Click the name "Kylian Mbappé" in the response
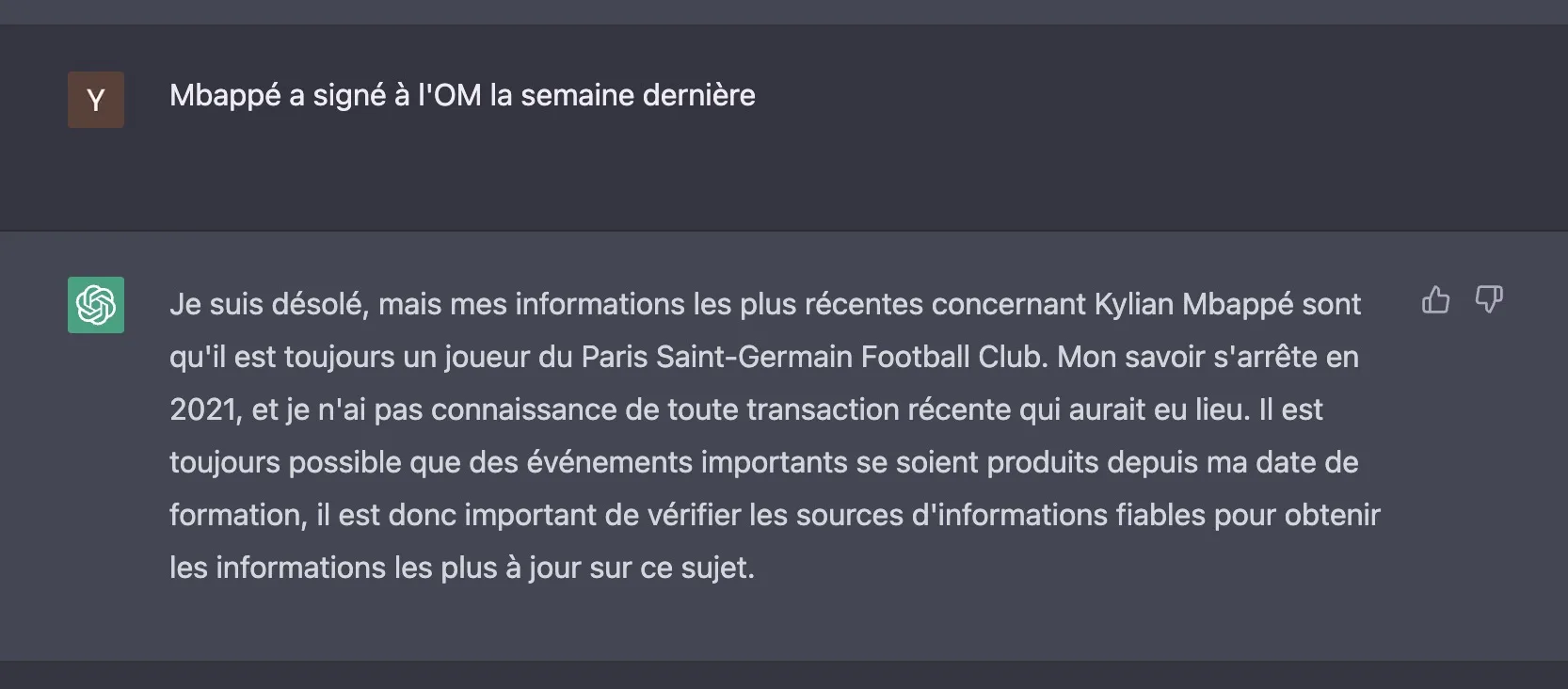Screen dimensions: 1568x689 point(1192,305)
